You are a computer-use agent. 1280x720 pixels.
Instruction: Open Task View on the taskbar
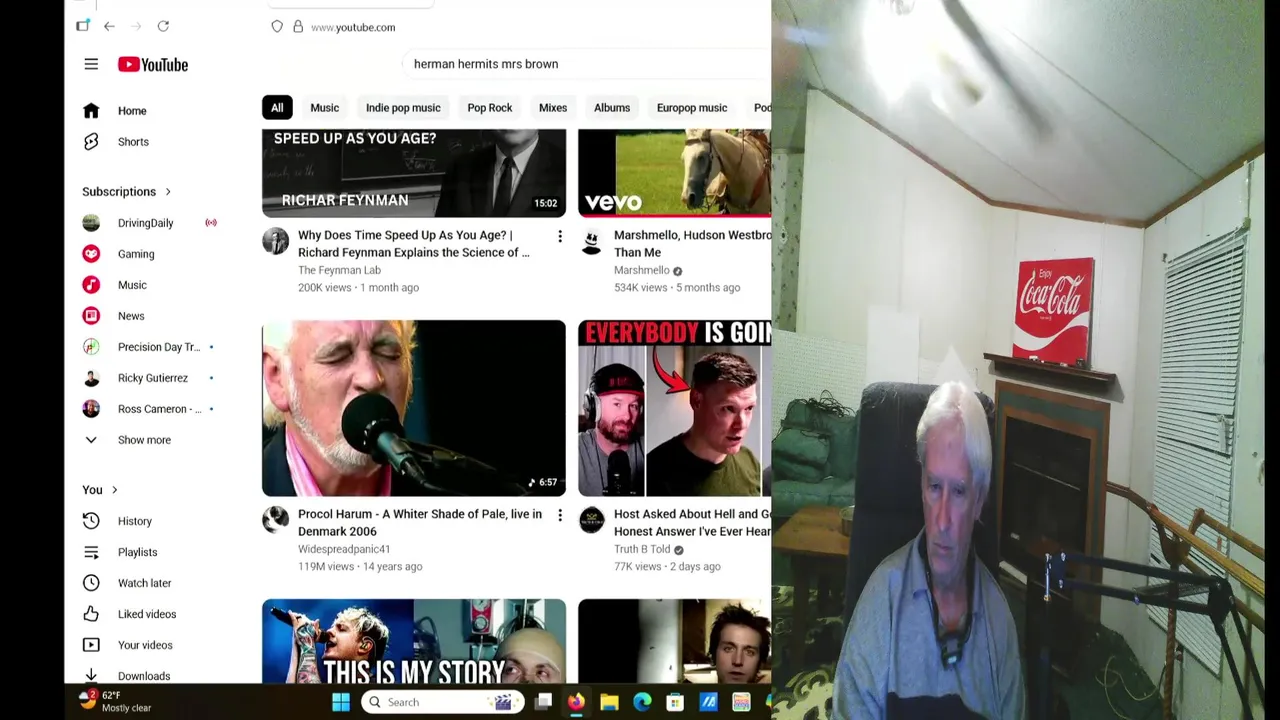tap(543, 702)
